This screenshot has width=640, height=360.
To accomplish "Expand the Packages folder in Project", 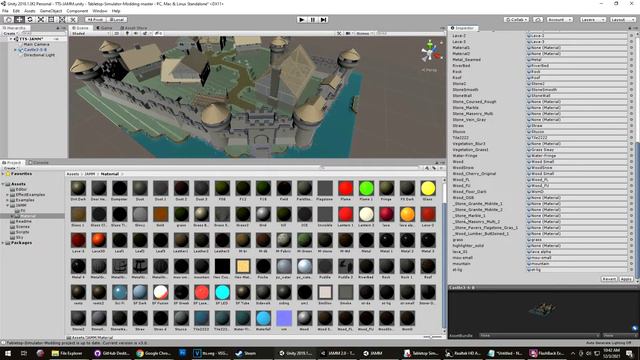I will click(x=3, y=243).
